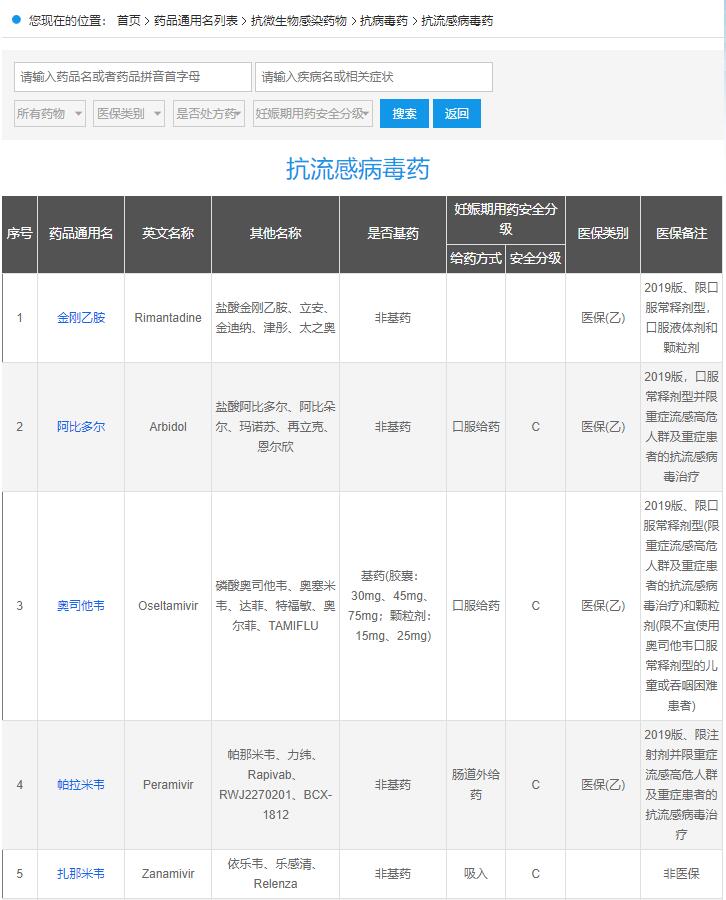The height and width of the screenshot is (900, 726).
Task: Go to 抗微生物感染药物 breadcrumb
Action: (x=298, y=21)
